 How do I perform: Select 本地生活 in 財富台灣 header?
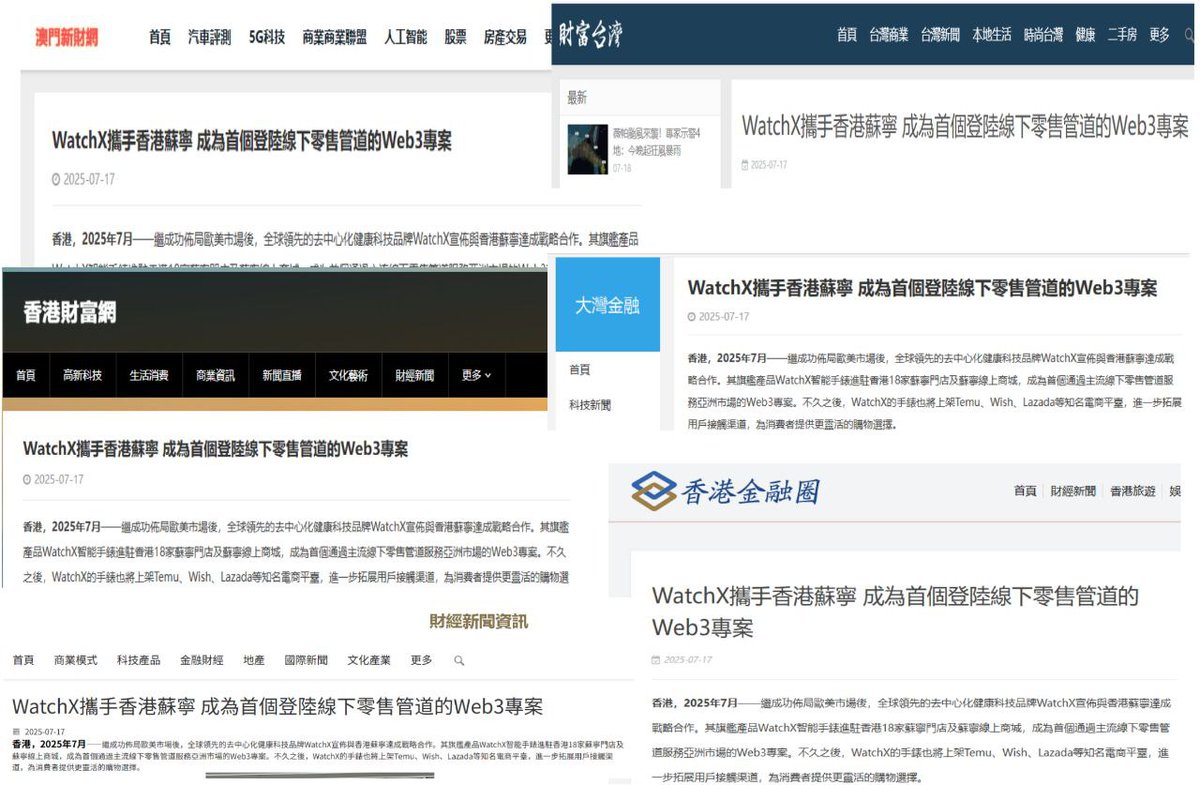(x=992, y=34)
